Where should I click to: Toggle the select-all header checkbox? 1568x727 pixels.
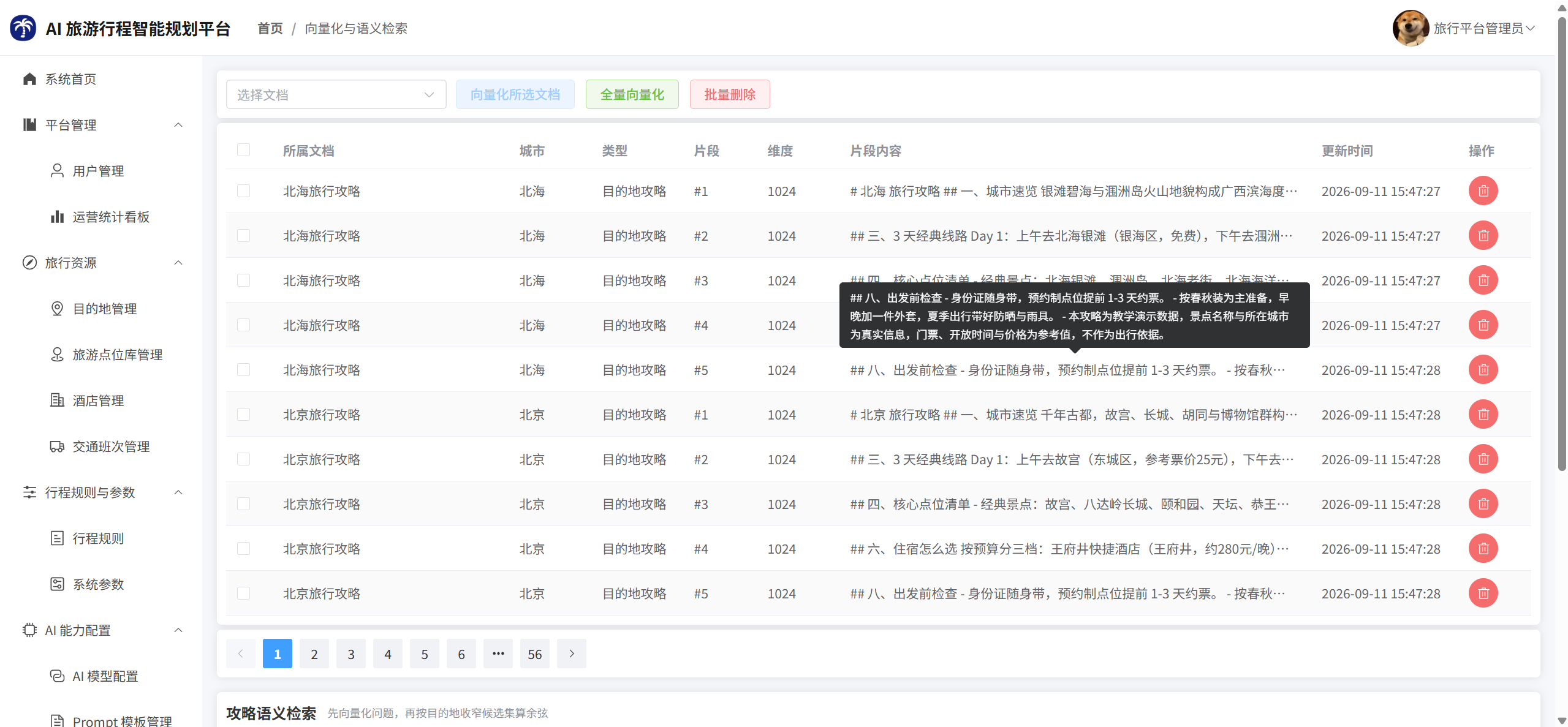click(243, 150)
